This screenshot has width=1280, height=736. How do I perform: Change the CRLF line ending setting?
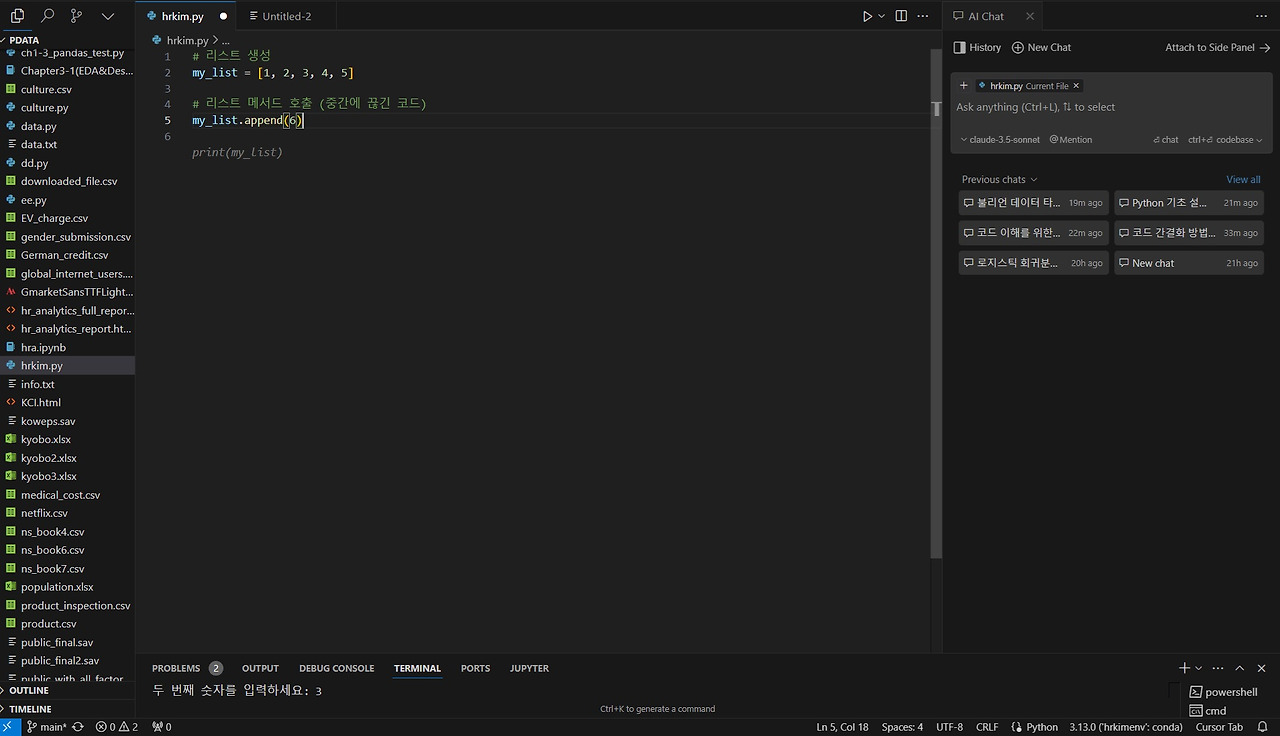987,727
